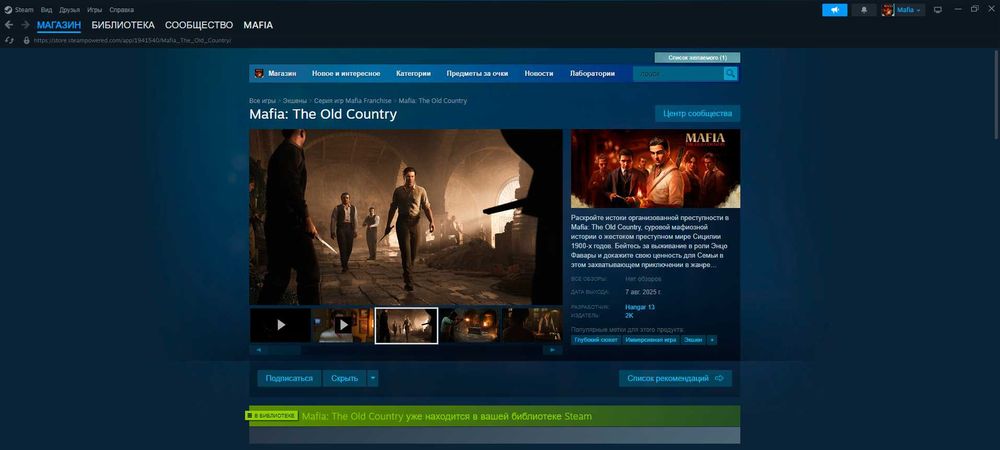Click the Список желаемого (1) button
The image size is (1000, 450).
pyautogui.click(x=697, y=57)
